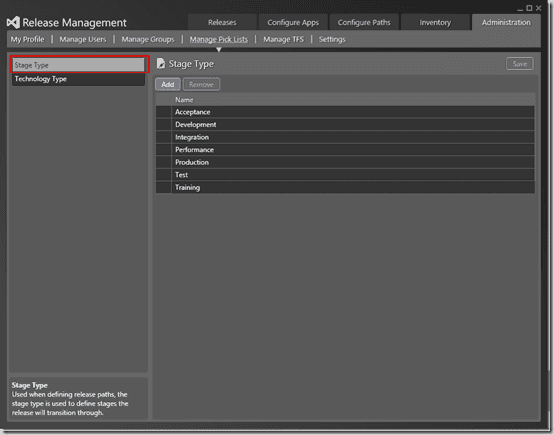The image size is (554, 435).
Task: Select the Administration tab
Action: [506, 22]
